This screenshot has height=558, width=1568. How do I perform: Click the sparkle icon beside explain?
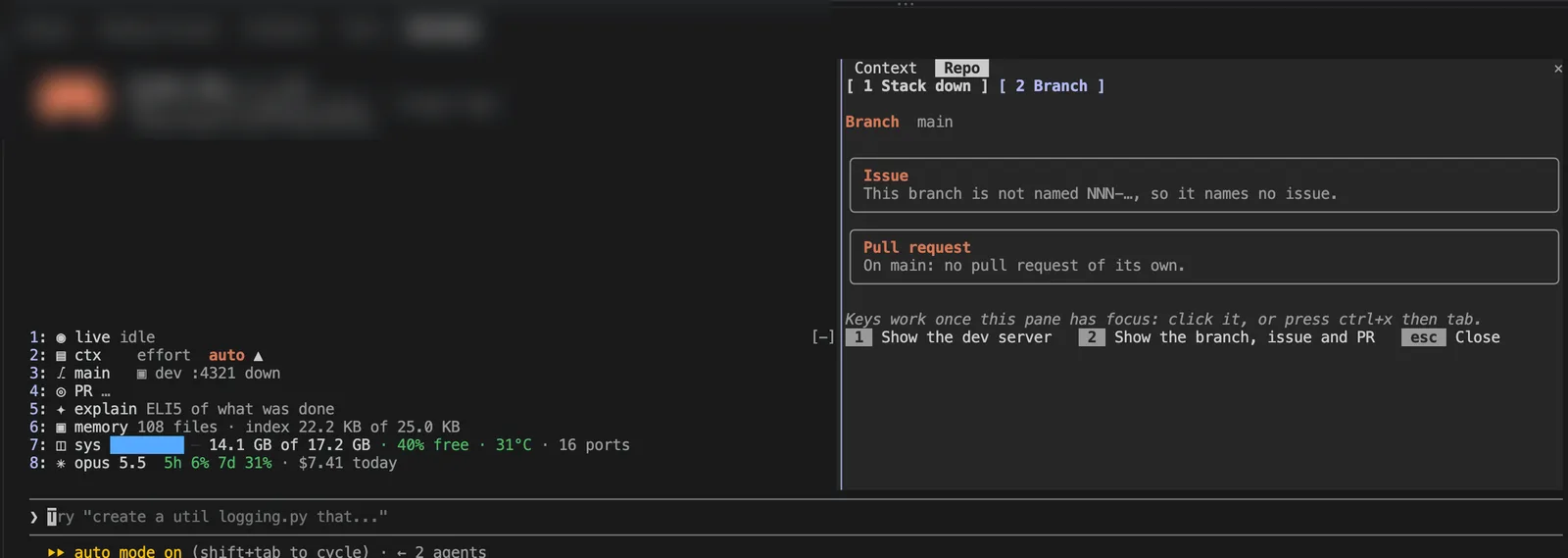pos(61,410)
